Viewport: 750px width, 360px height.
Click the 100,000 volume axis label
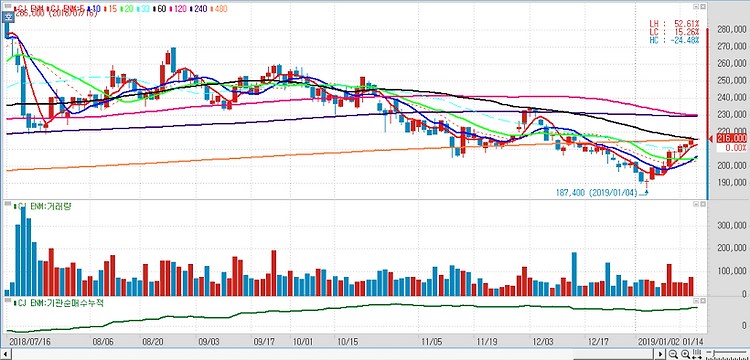pos(732,272)
